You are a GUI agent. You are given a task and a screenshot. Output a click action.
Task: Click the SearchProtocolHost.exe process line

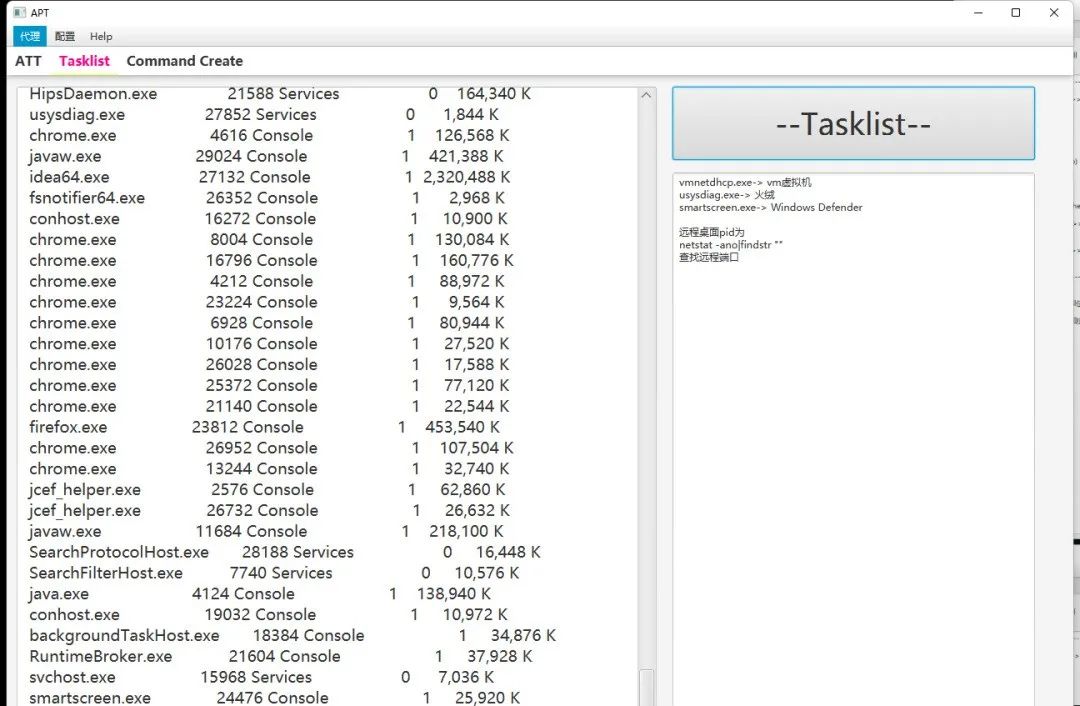pyautogui.click(x=285, y=552)
